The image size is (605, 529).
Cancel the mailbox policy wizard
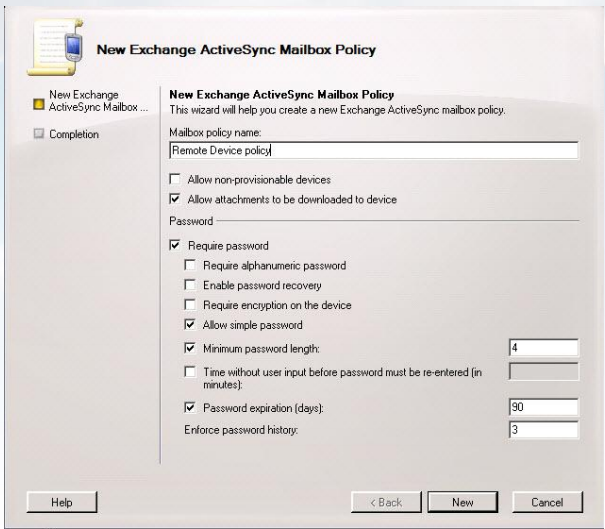[x=547, y=502]
